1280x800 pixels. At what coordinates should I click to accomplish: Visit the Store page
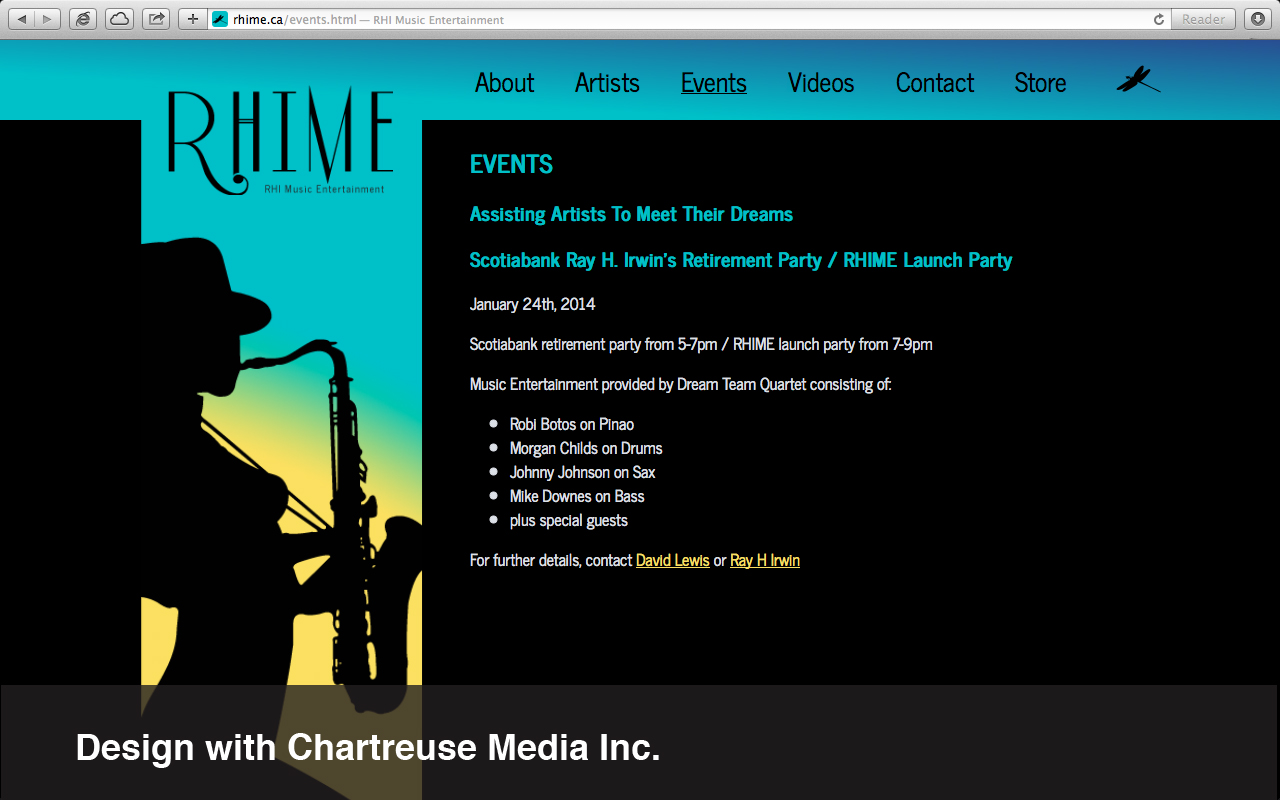pos(1040,83)
